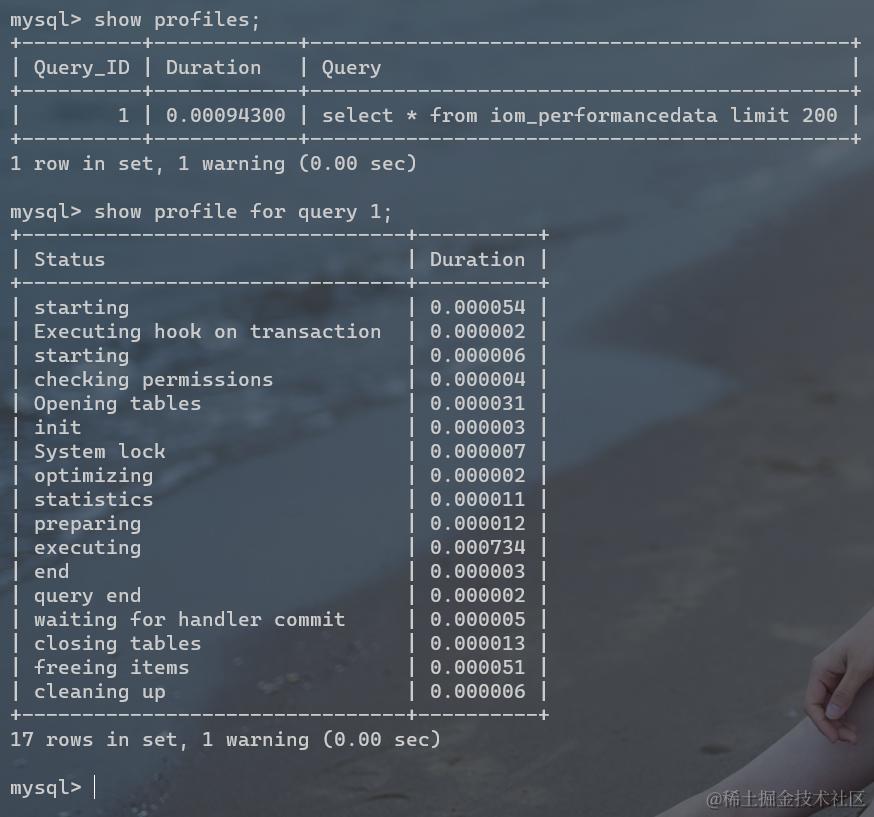Screen dimensions: 874x817
Task: Click the Query column header
Action: (x=351, y=69)
